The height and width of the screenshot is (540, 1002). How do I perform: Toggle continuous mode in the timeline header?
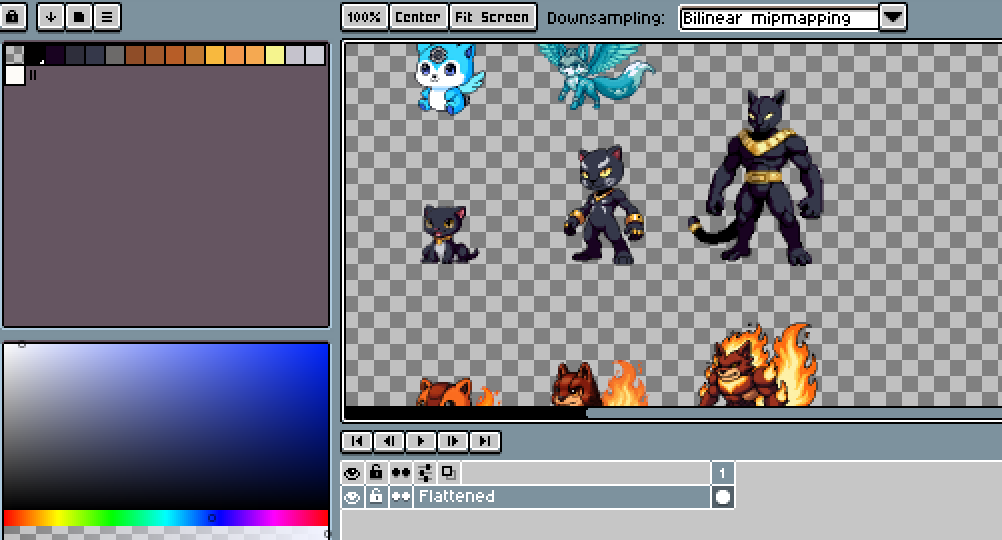(401, 473)
